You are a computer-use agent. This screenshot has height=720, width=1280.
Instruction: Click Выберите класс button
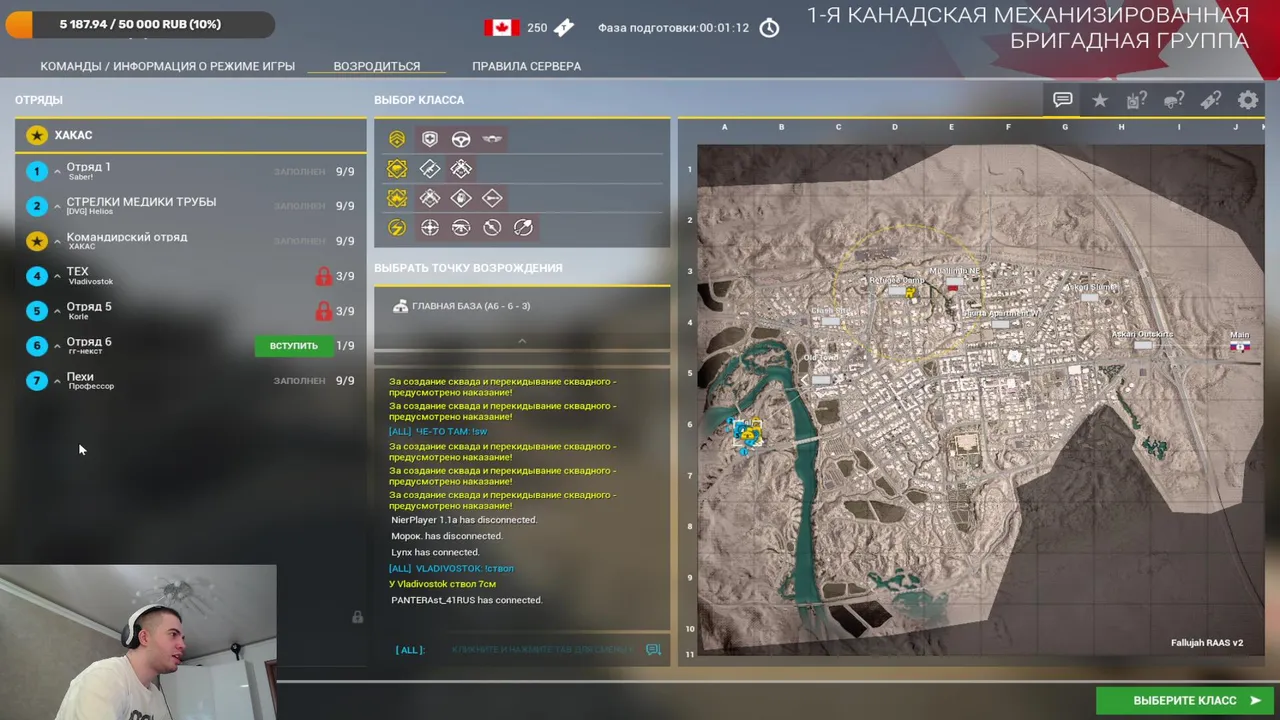pos(1184,701)
